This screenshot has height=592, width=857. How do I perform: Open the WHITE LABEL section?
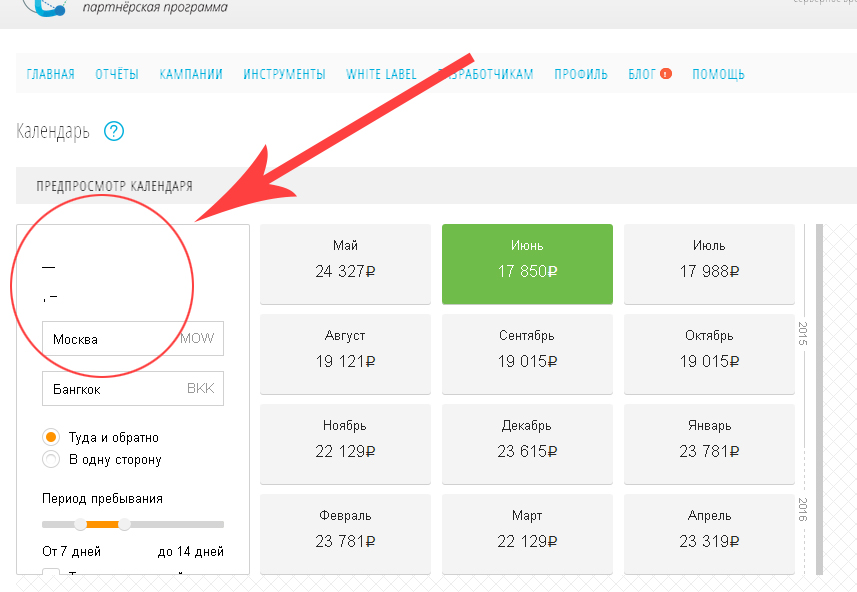tap(381, 74)
